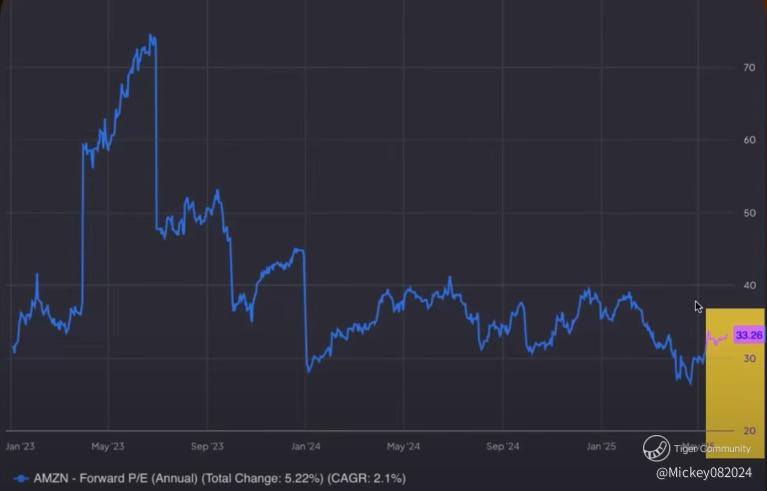Screen dimensions: 767x491
Task: Click the Tiger Community logo icon
Action: [x=656, y=448]
